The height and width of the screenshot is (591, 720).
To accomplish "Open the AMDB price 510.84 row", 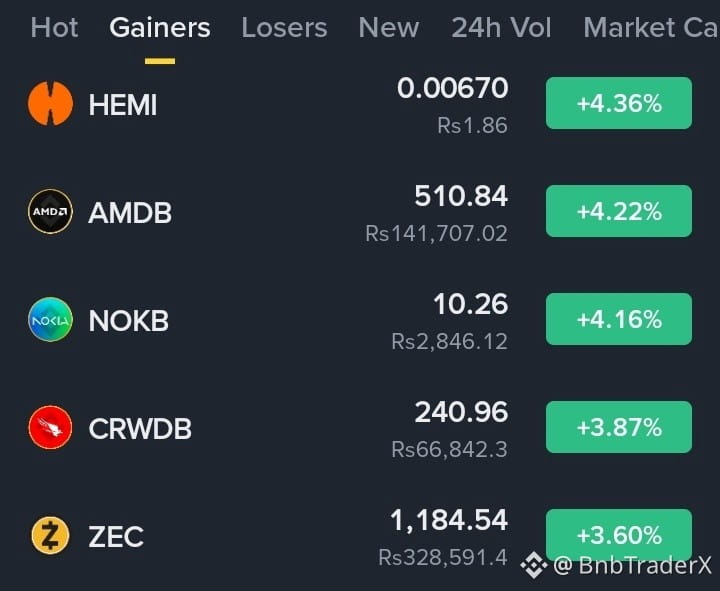I will tap(360, 212).
